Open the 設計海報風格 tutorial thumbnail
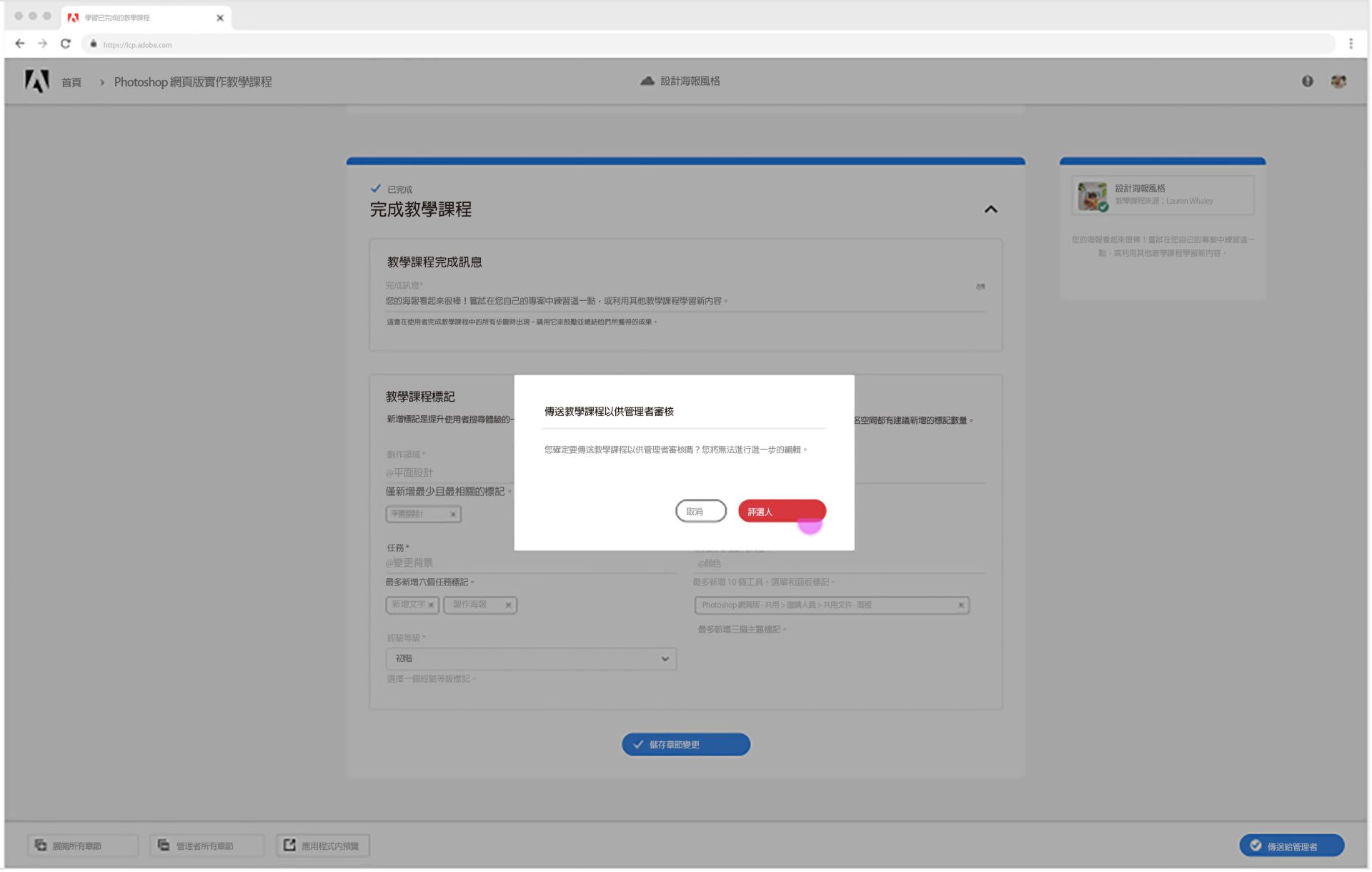1372x872 pixels. tap(1091, 196)
